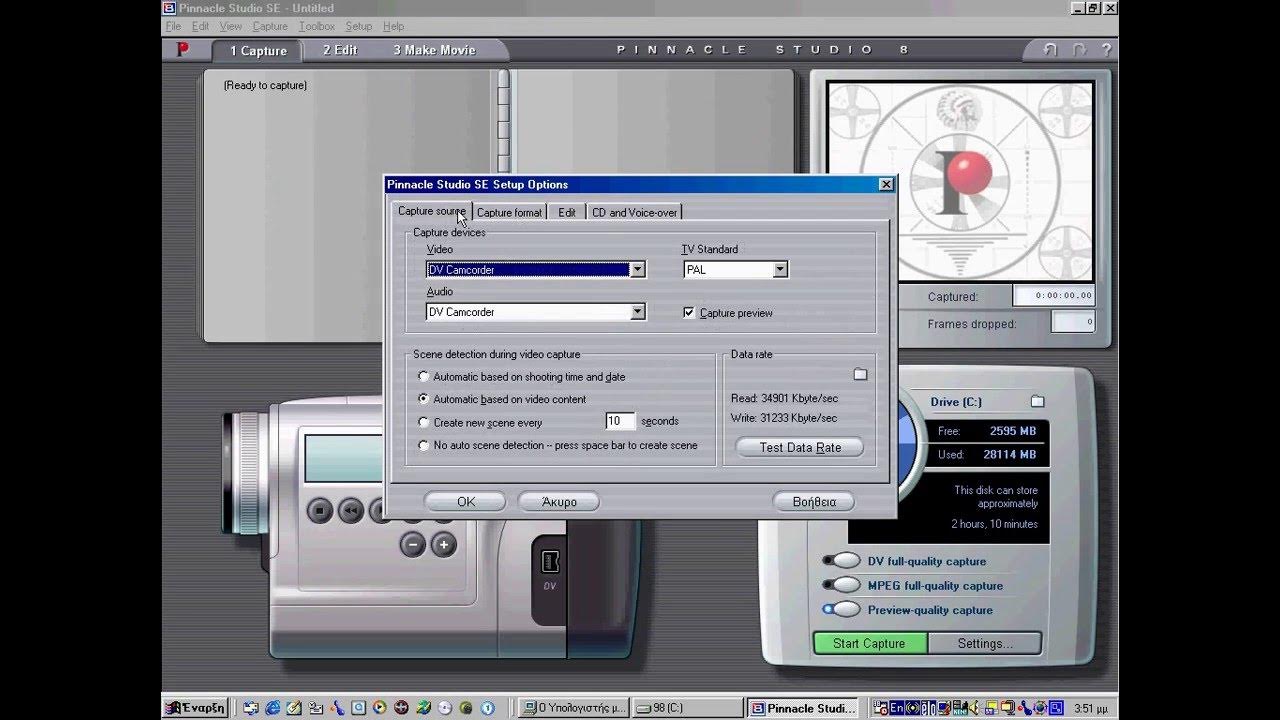Screen dimensions: 1280x720
Task: Switch to 2 Edit mode tab
Action: point(340,50)
